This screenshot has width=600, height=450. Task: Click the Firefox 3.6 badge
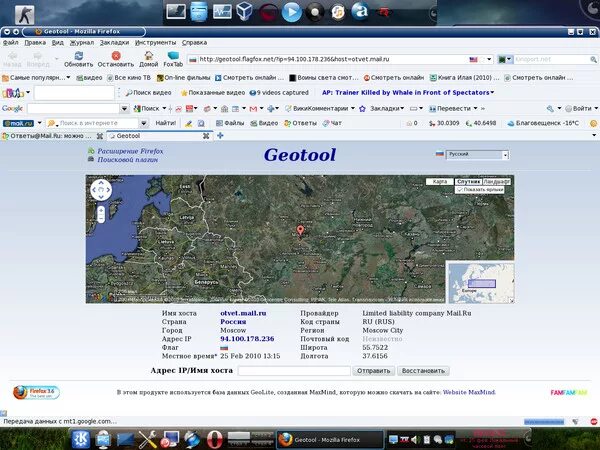pyautogui.click(x=36, y=393)
